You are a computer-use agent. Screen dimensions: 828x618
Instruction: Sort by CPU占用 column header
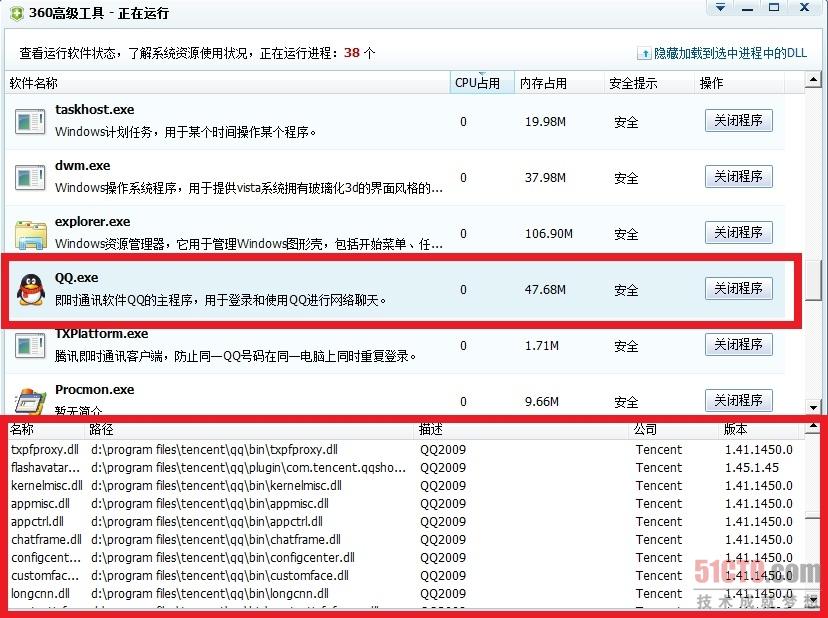click(482, 83)
